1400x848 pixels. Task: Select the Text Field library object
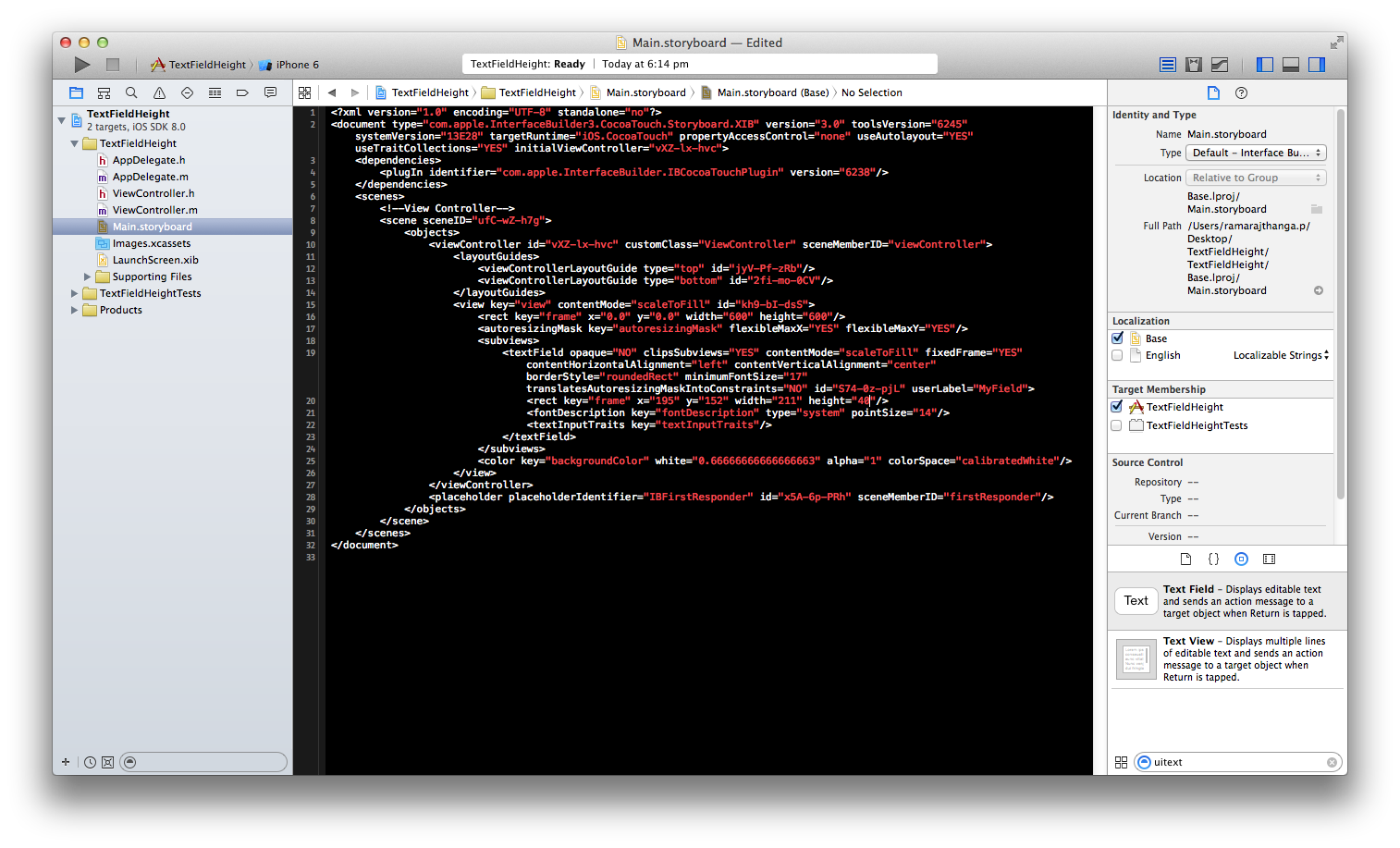click(1226, 601)
